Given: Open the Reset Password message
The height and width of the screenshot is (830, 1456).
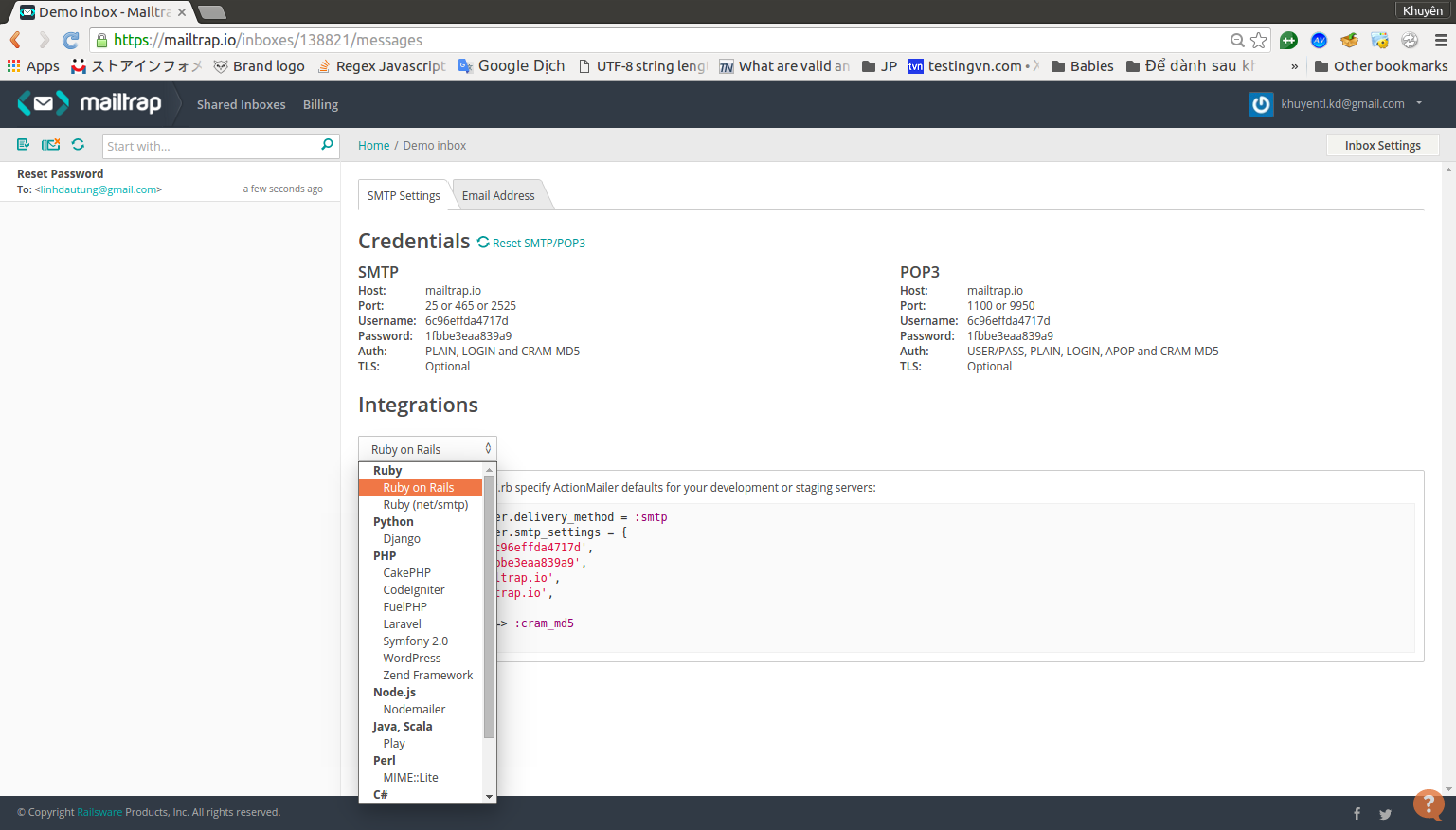Looking at the screenshot, I should pos(171,181).
